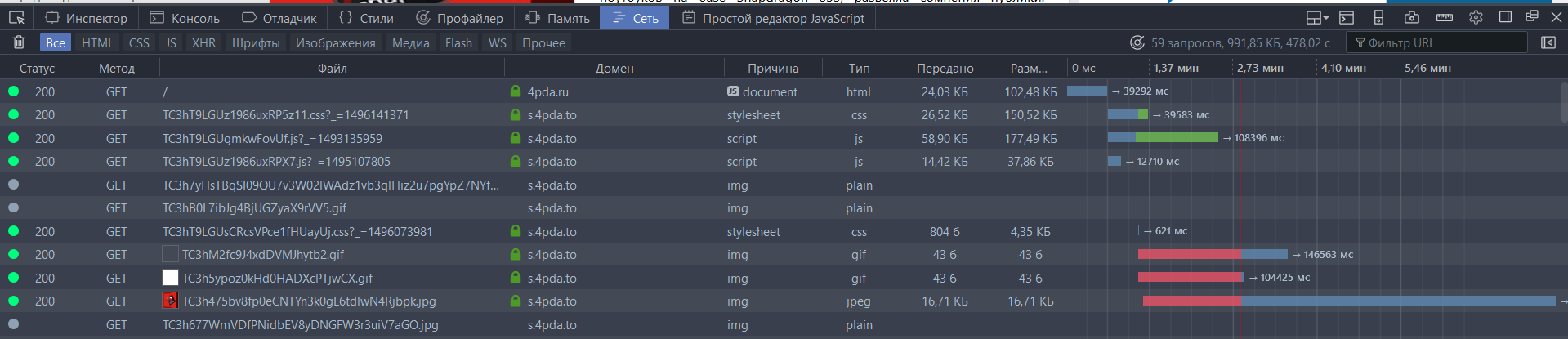Sort requests by Статус column header

37,68
